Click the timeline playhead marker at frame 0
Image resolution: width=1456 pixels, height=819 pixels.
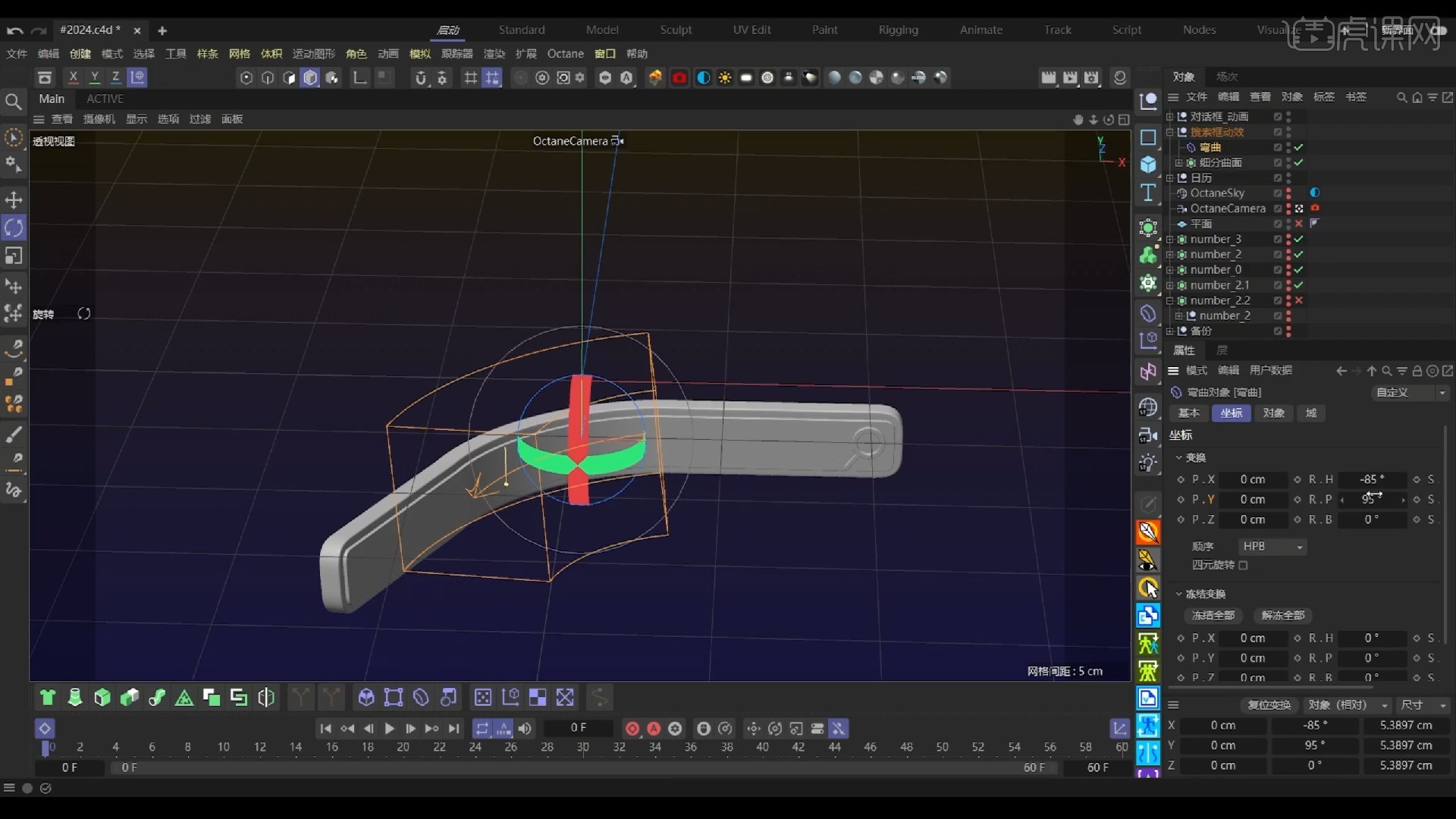[x=45, y=748]
